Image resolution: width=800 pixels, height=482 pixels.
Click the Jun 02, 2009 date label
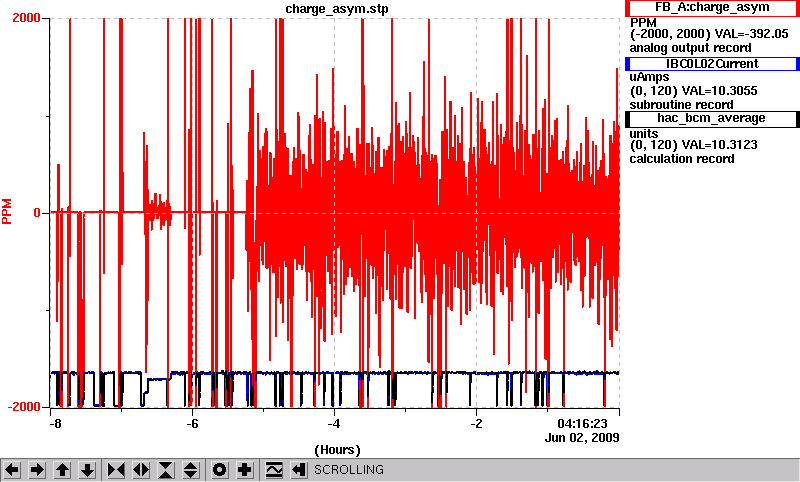tap(582, 438)
